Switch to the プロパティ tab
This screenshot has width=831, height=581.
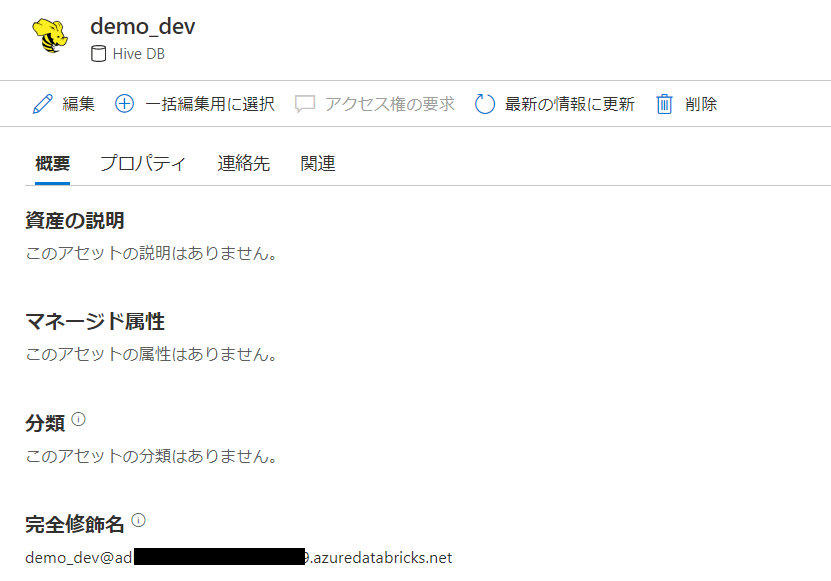click(x=143, y=163)
